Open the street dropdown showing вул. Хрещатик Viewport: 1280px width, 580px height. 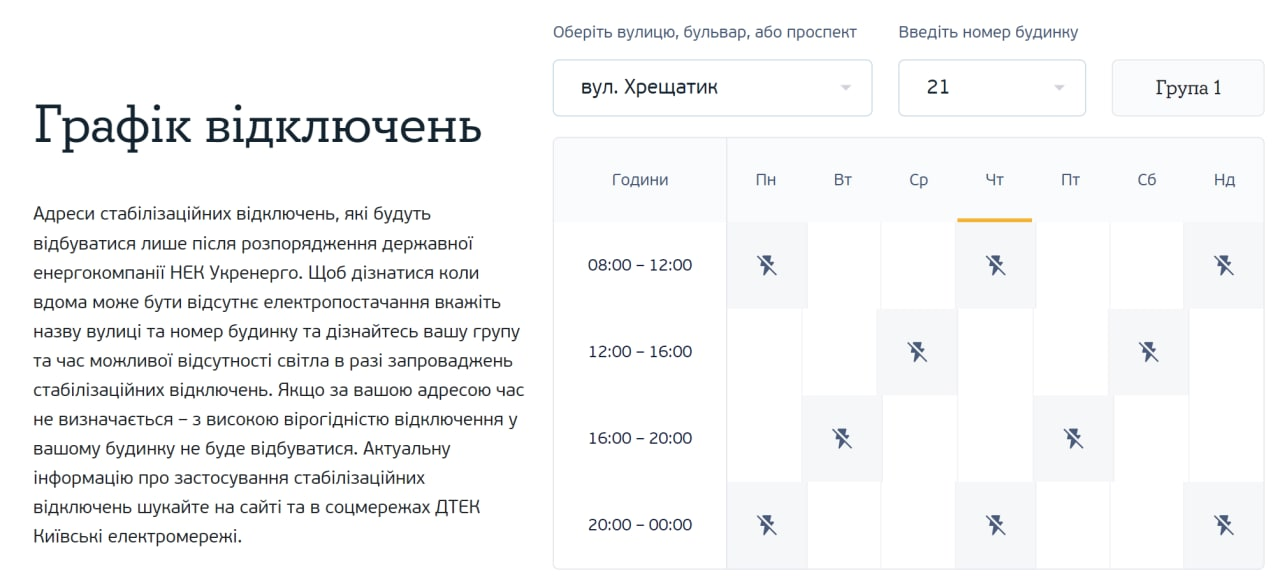pyautogui.click(x=712, y=88)
